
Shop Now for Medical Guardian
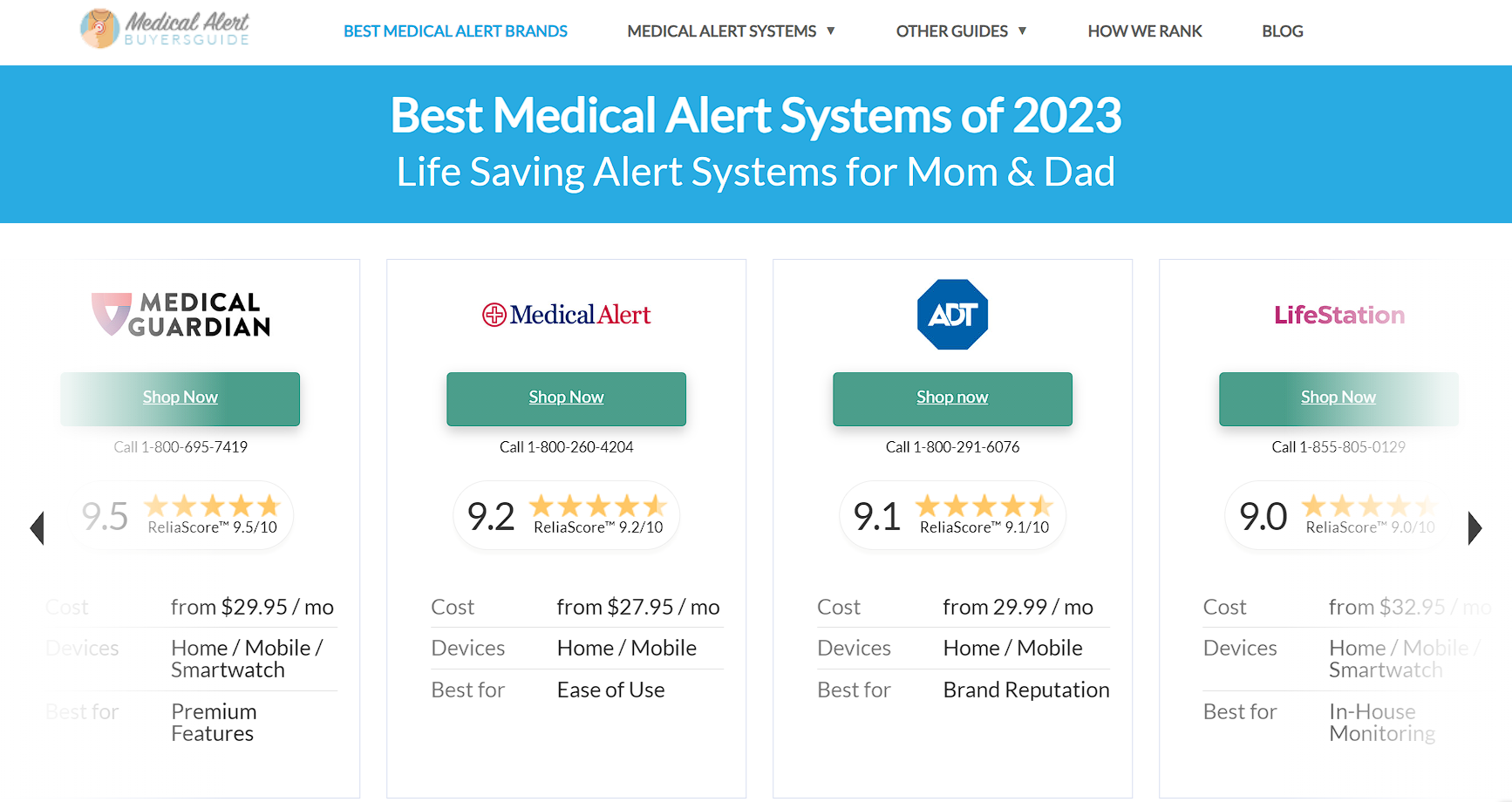click(180, 398)
